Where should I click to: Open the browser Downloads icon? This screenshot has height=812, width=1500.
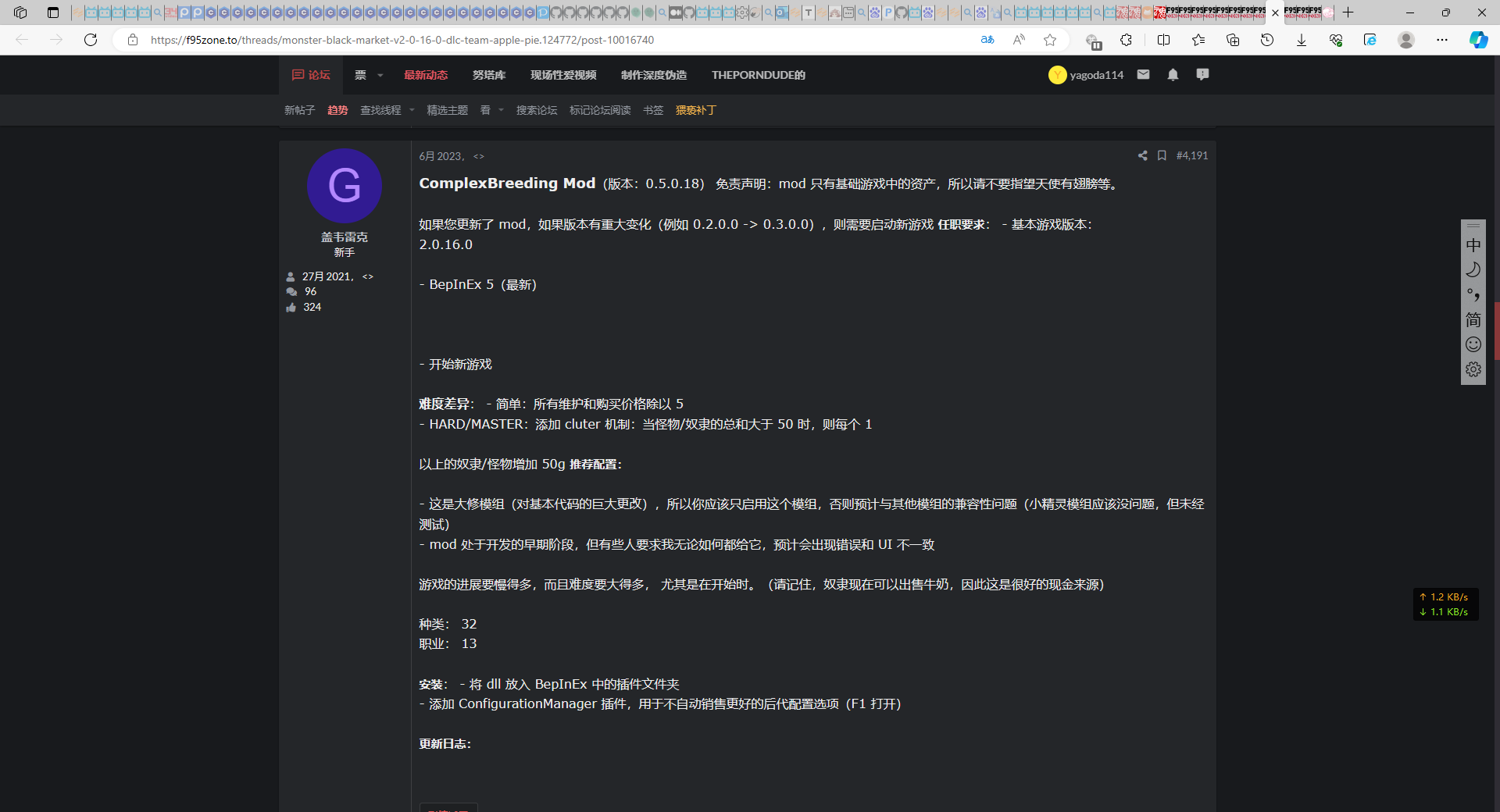click(x=1302, y=40)
